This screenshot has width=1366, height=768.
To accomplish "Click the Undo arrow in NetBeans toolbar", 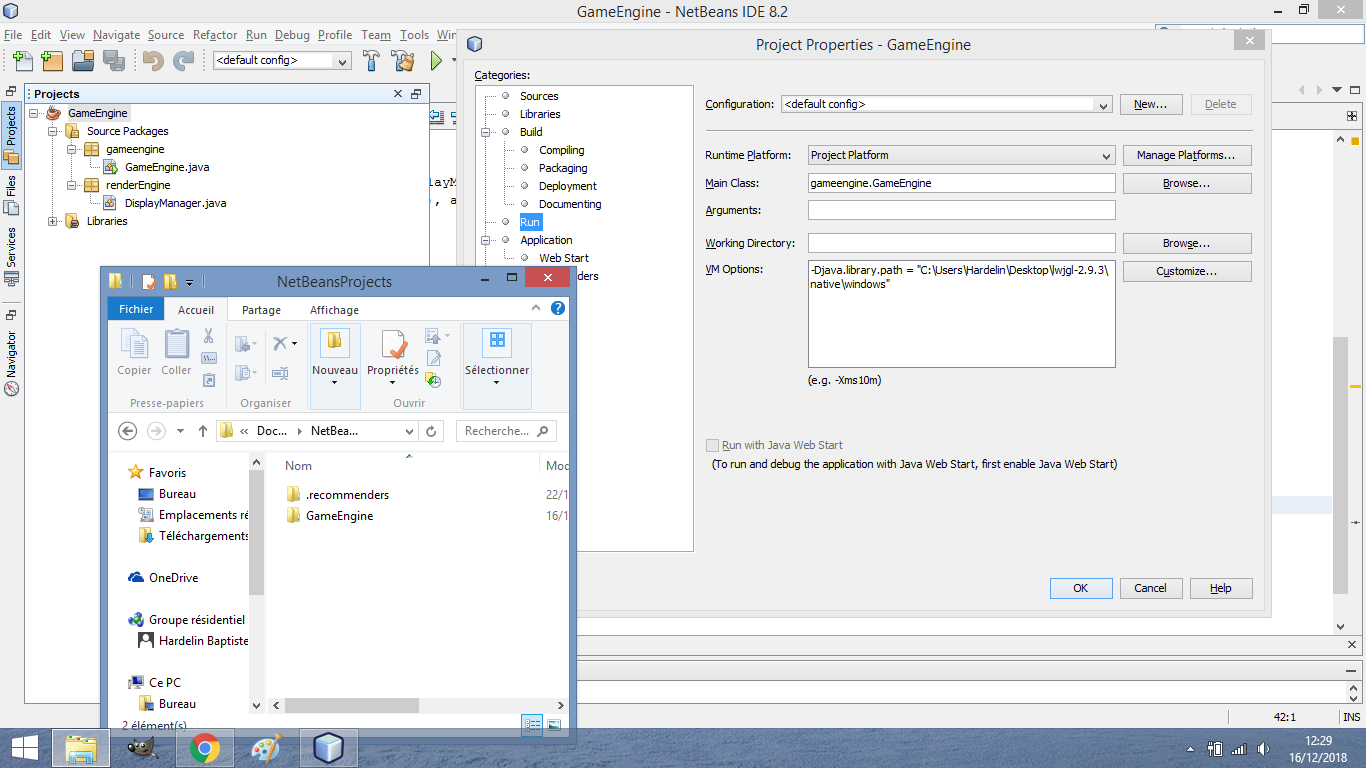I will [153, 60].
